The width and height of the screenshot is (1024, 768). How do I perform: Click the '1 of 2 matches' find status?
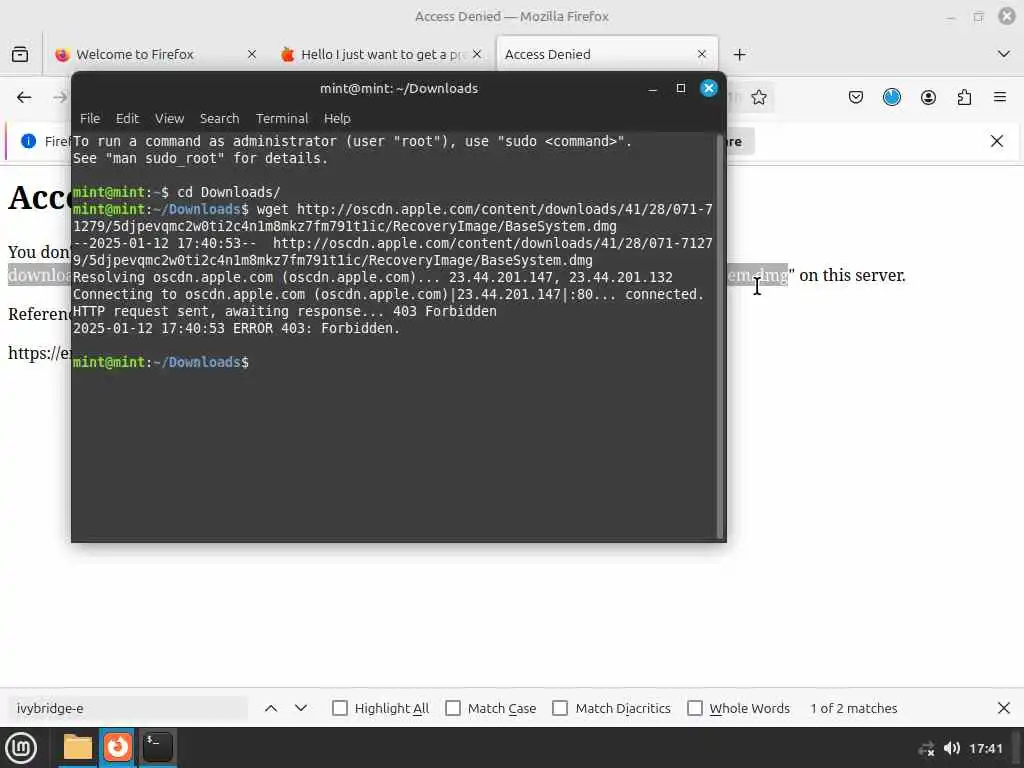[x=854, y=708]
